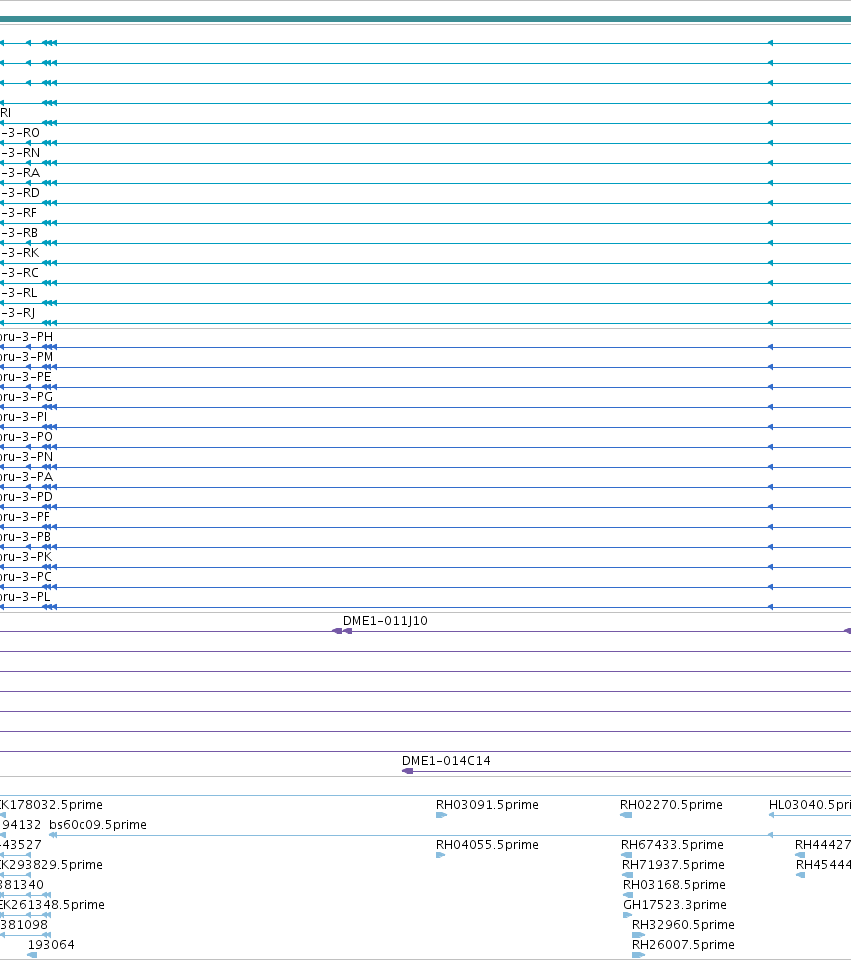
Task: Click the arrow glyph under RH26007.5prime
Action: pos(639,955)
